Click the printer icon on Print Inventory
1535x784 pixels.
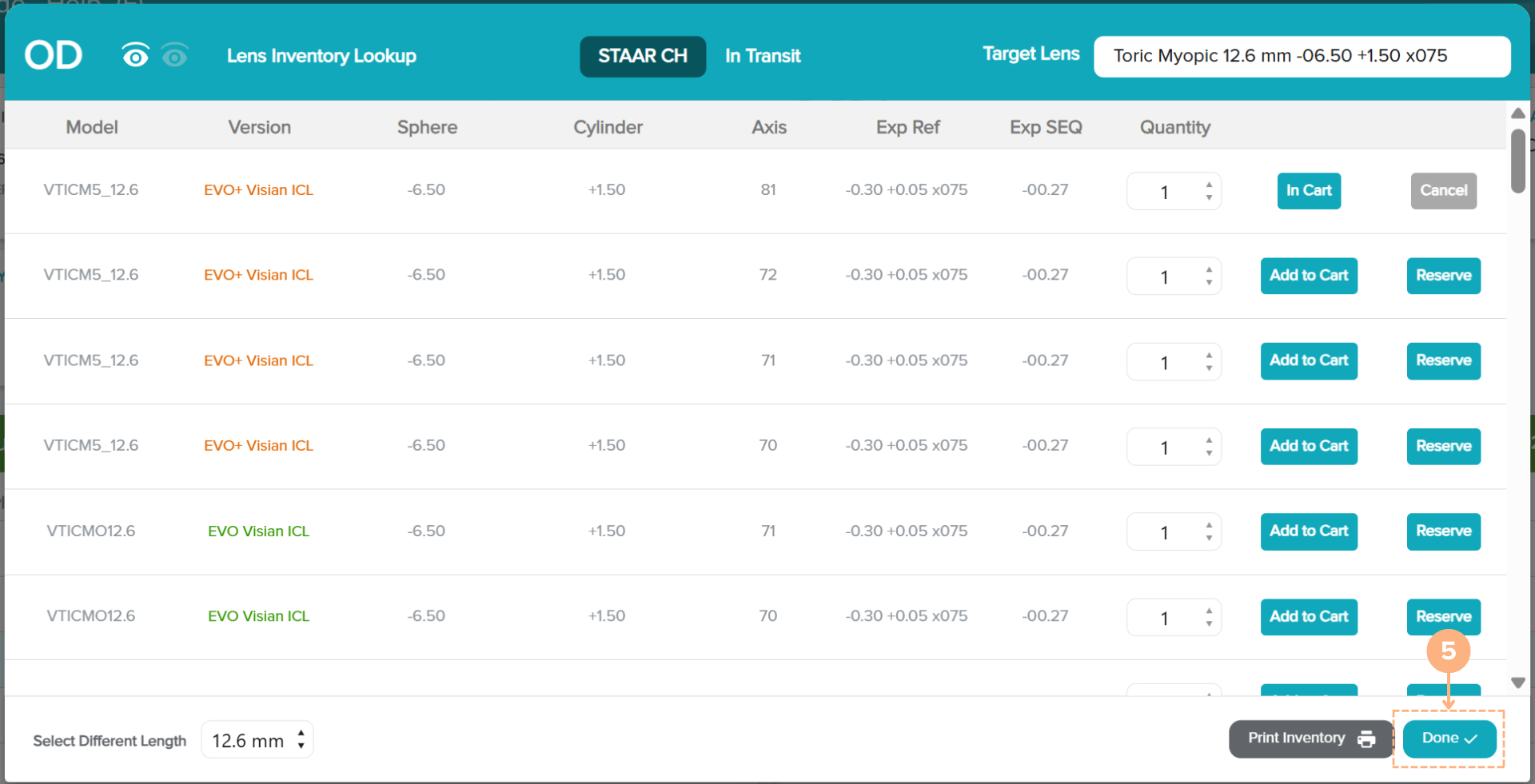1366,739
